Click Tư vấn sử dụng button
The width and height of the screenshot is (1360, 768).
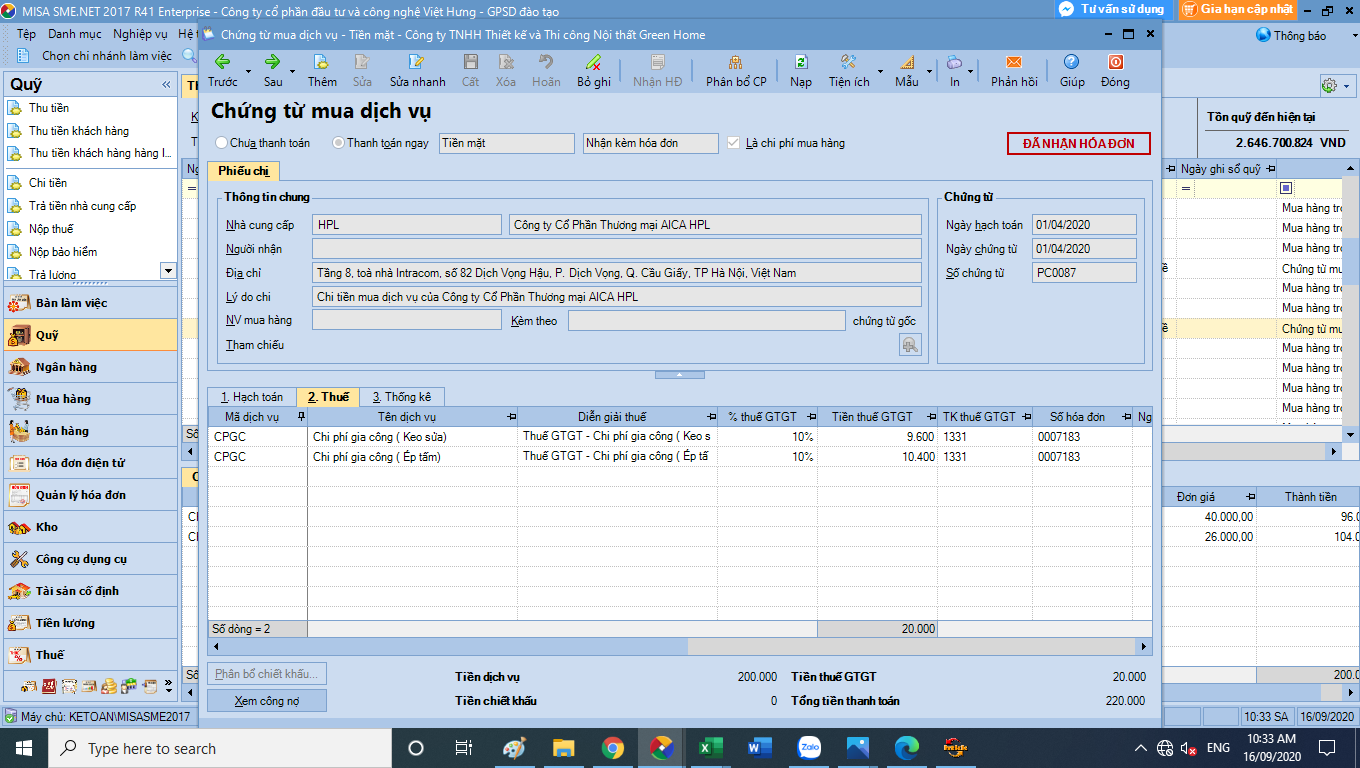tap(1113, 9)
